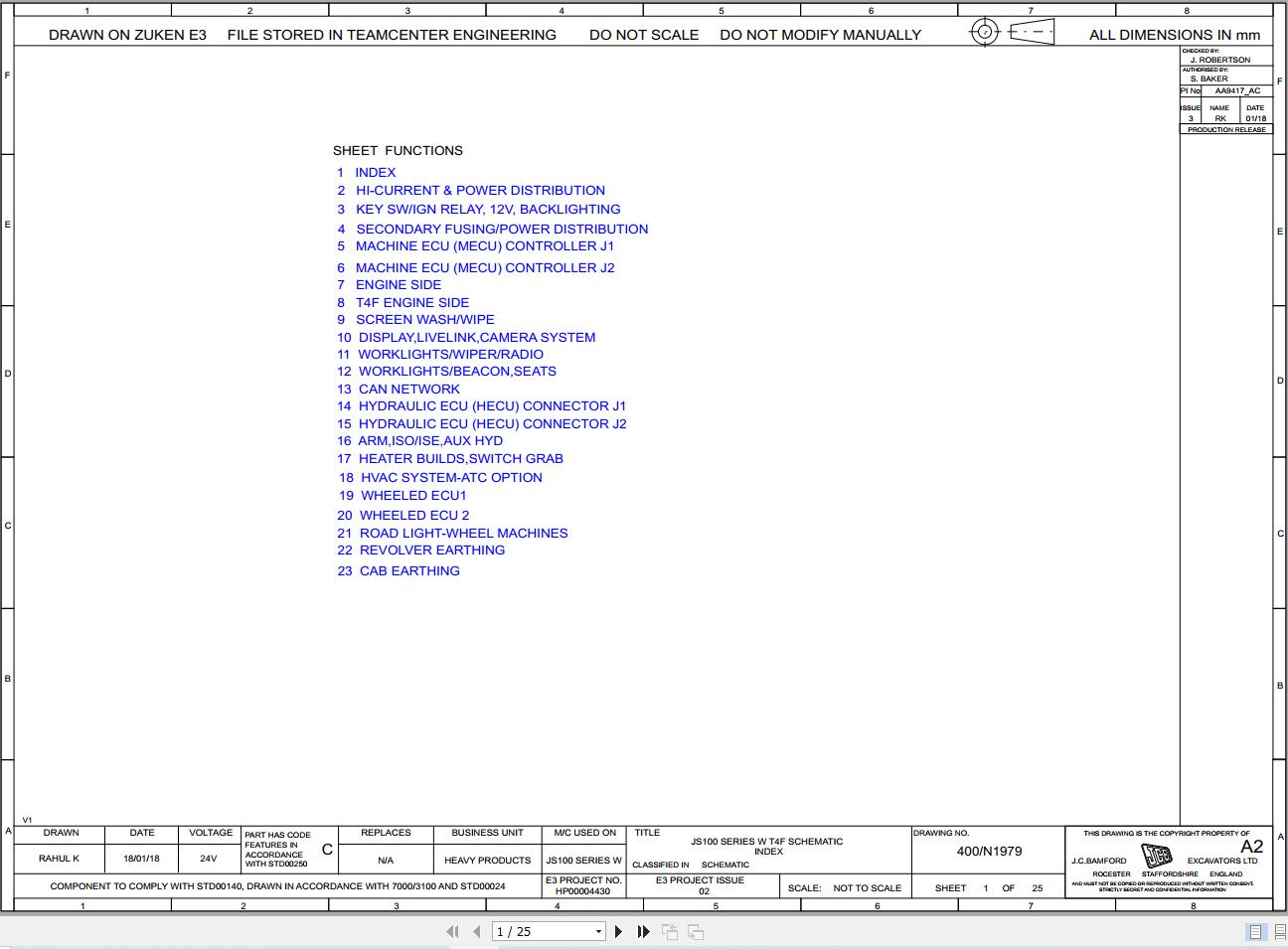
Task: Go to the first page
Action: pos(452,931)
